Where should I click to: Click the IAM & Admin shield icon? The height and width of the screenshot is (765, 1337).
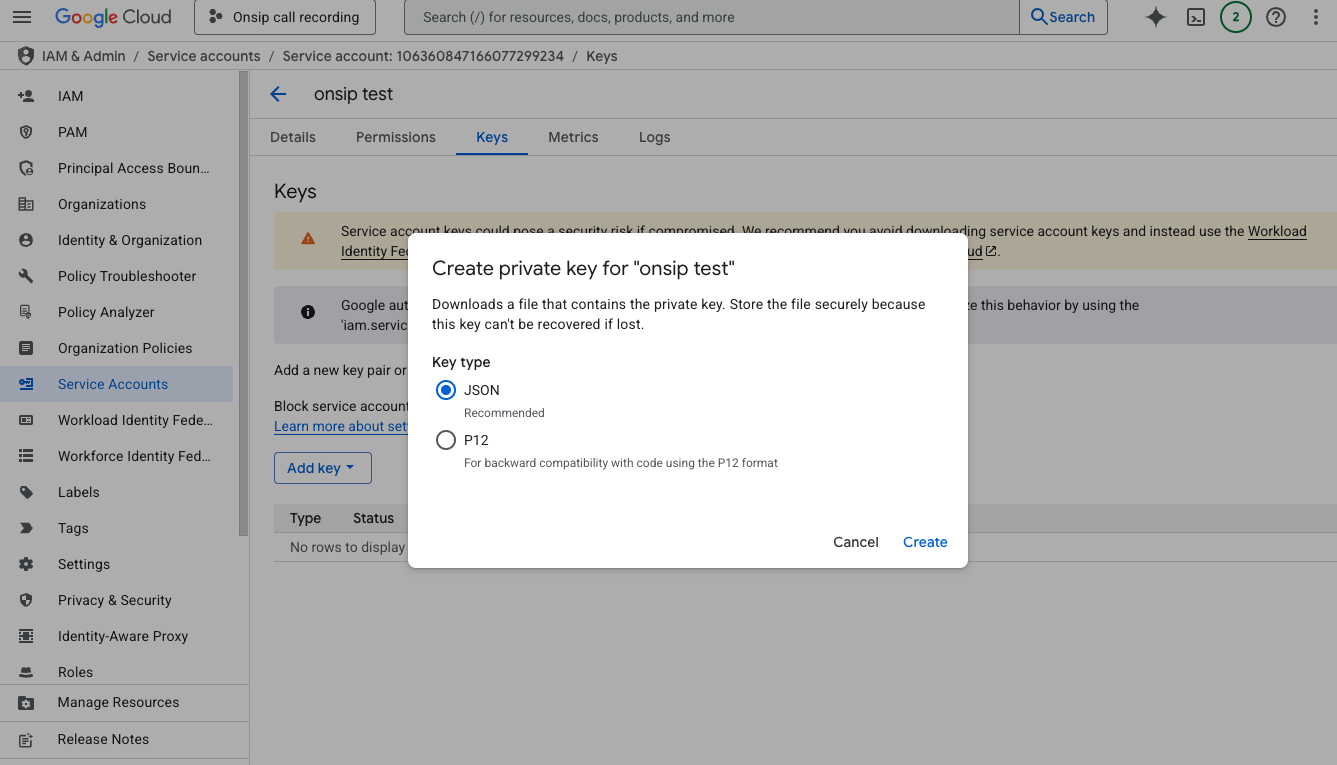pos(26,56)
